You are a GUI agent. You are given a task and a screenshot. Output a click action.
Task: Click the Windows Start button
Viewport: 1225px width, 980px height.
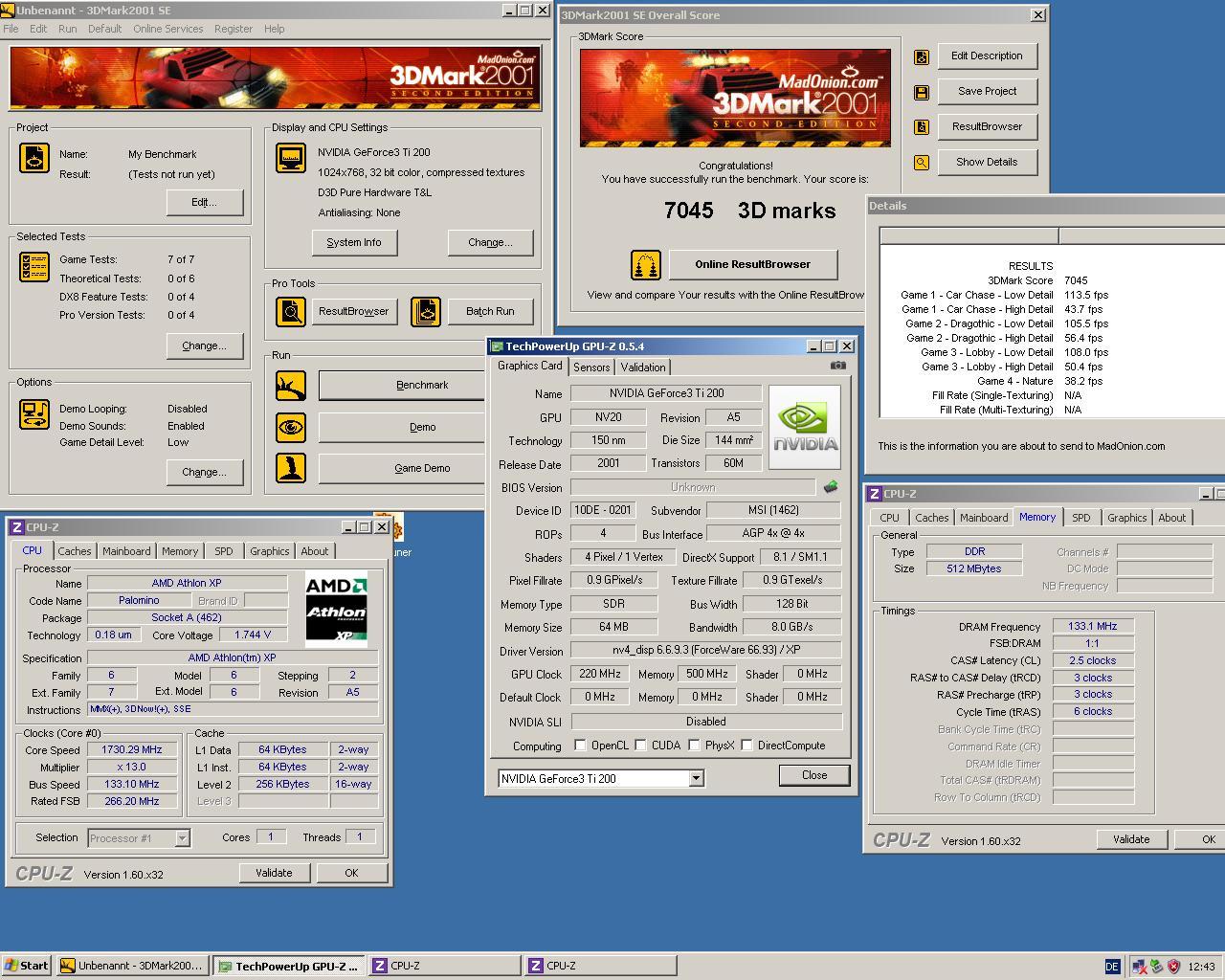click(27, 967)
